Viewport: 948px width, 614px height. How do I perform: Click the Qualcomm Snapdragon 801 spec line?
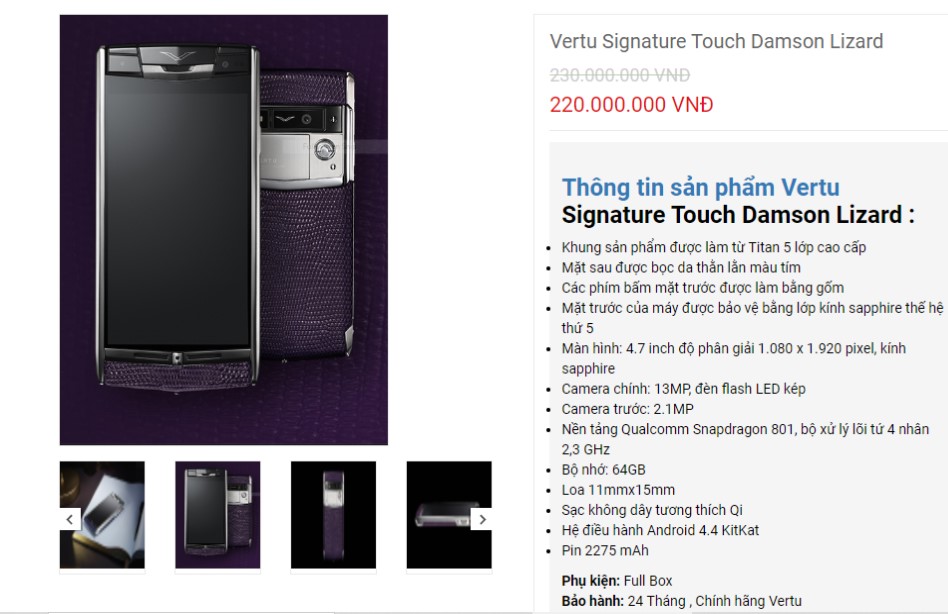coord(745,439)
